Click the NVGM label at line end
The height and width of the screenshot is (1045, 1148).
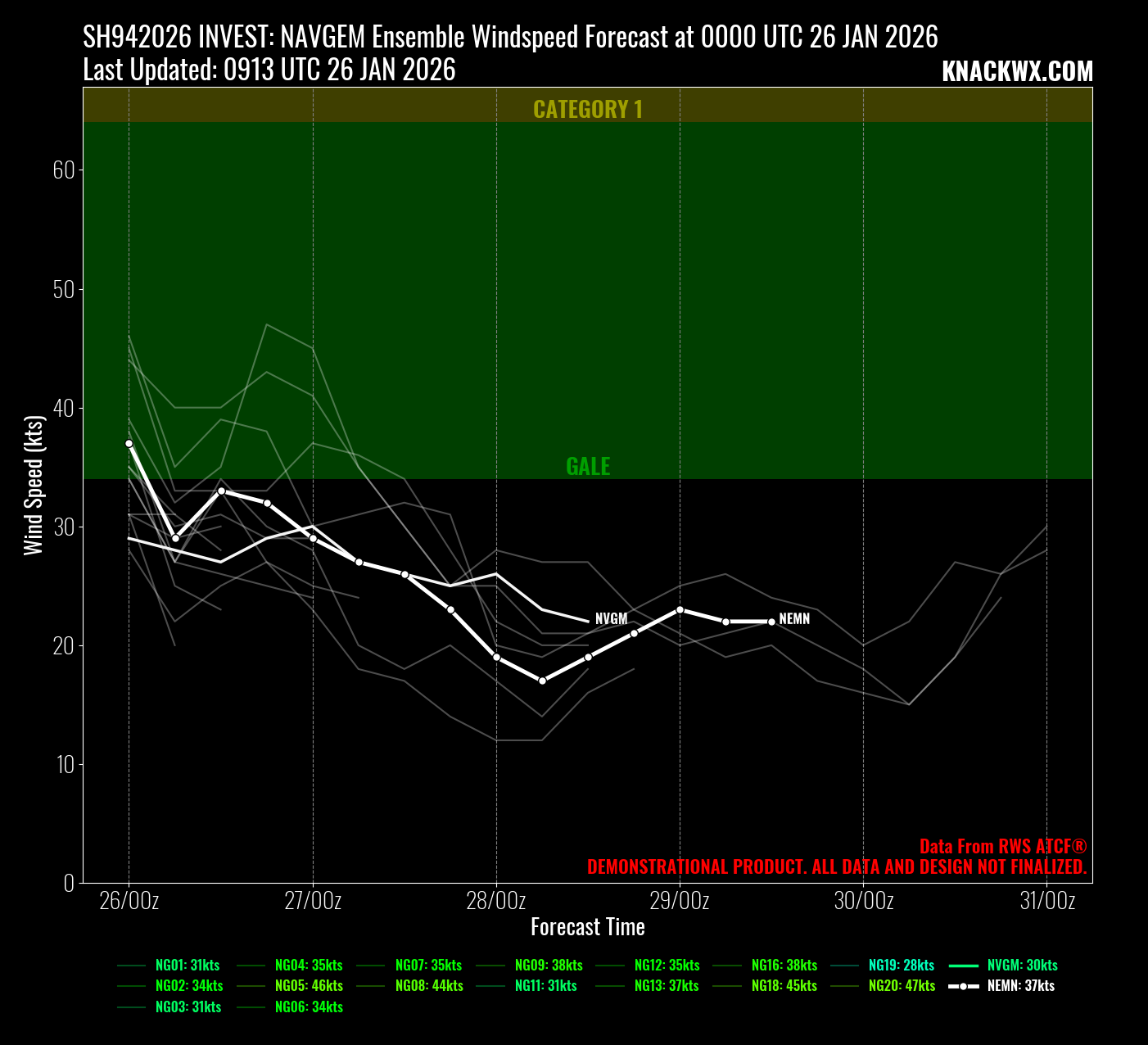611,619
